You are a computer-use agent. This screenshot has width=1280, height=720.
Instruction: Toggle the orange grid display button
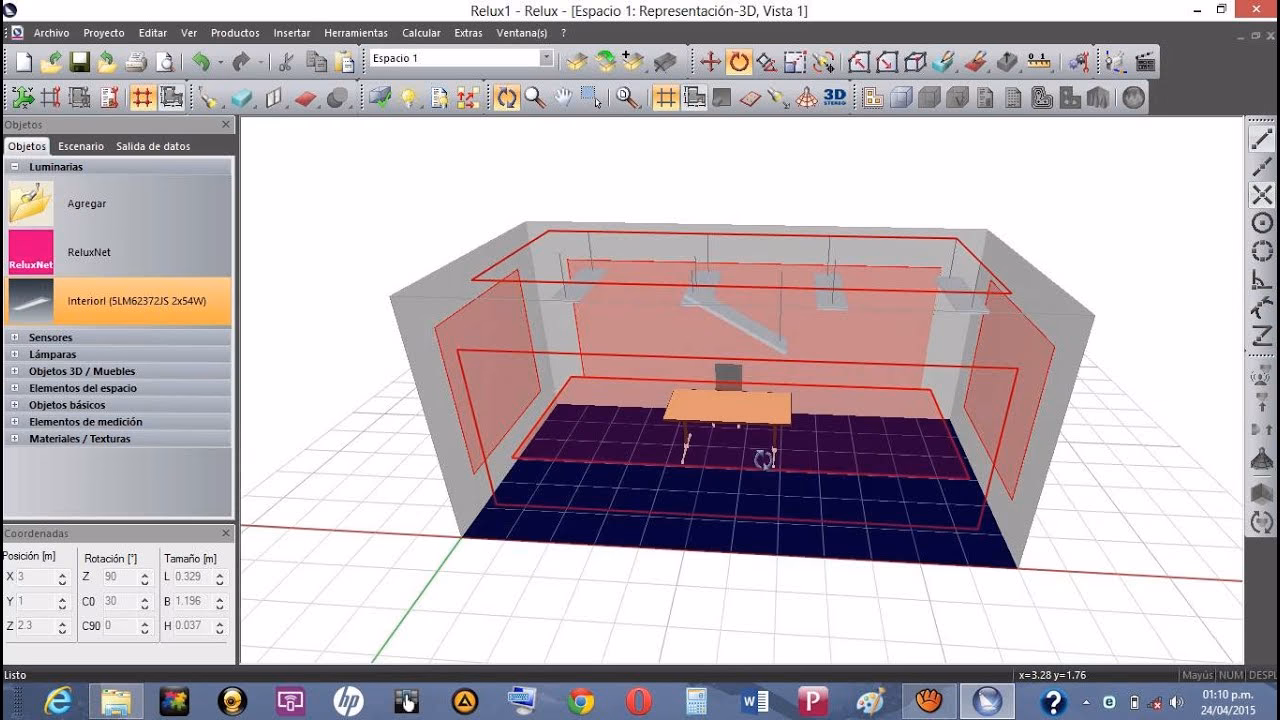tap(665, 97)
